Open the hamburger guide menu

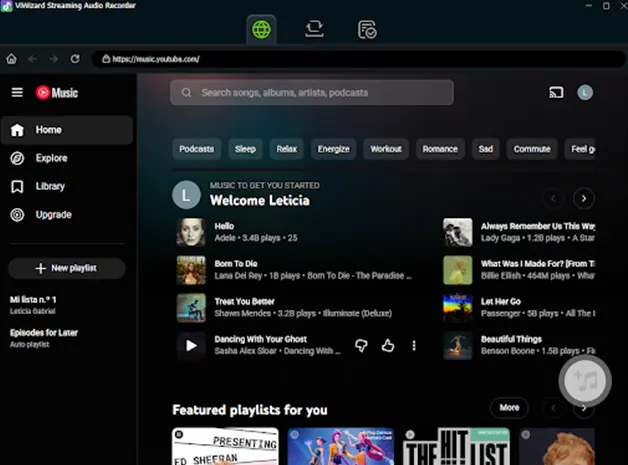click(x=17, y=93)
